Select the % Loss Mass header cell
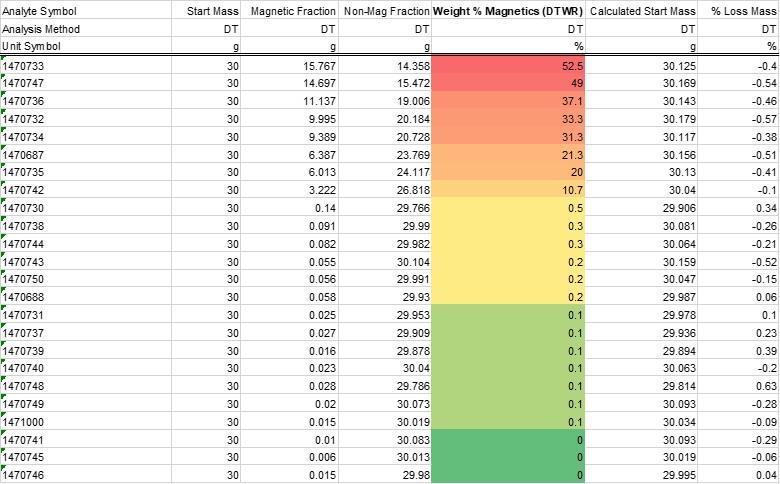The height and width of the screenshot is (484, 780). (x=744, y=11)
